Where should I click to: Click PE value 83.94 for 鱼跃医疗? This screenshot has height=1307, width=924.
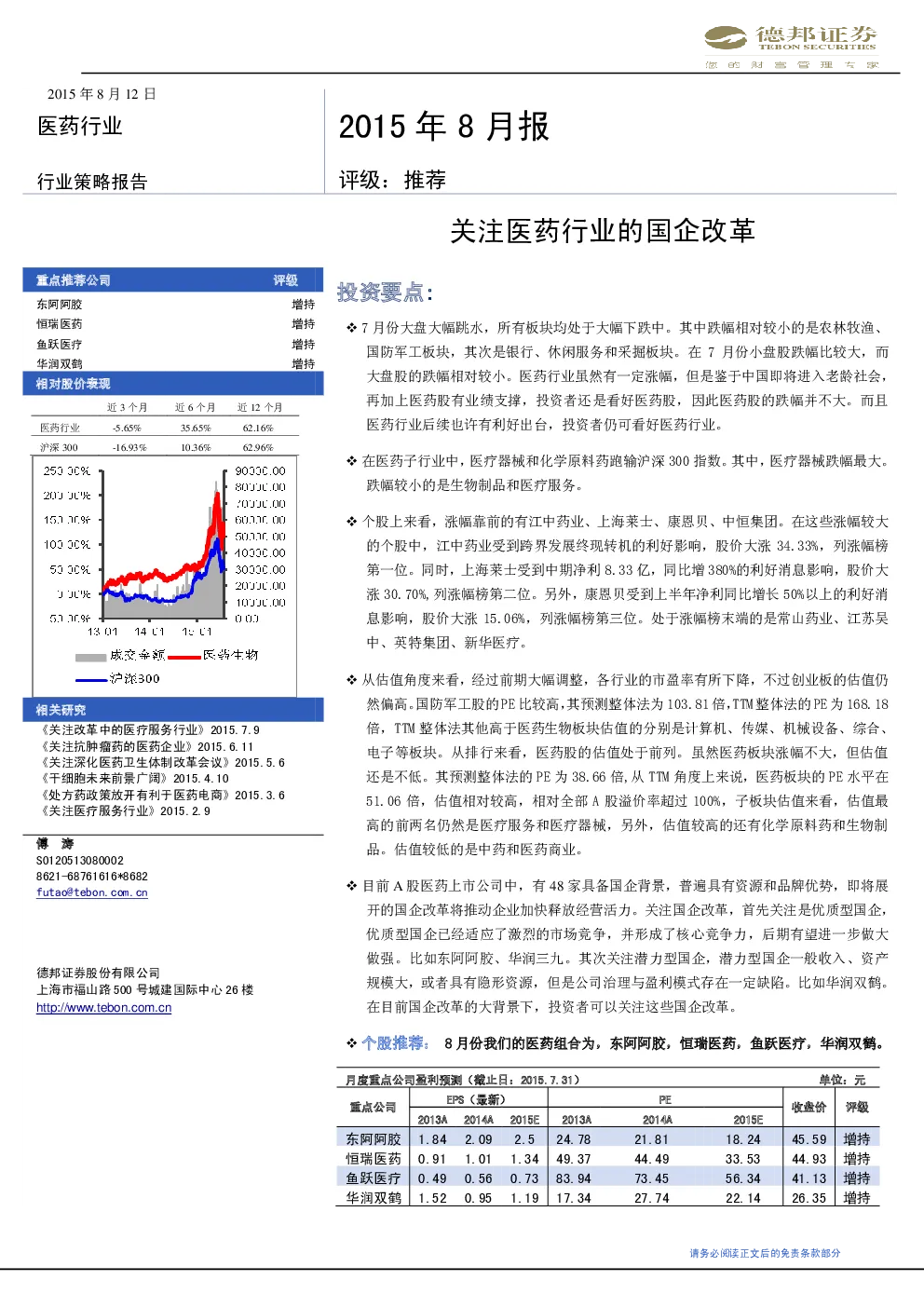pos(574,1178)
